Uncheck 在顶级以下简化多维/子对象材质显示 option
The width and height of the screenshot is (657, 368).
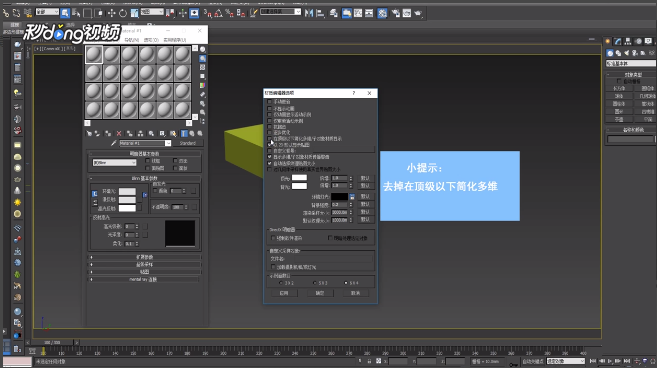269,138
